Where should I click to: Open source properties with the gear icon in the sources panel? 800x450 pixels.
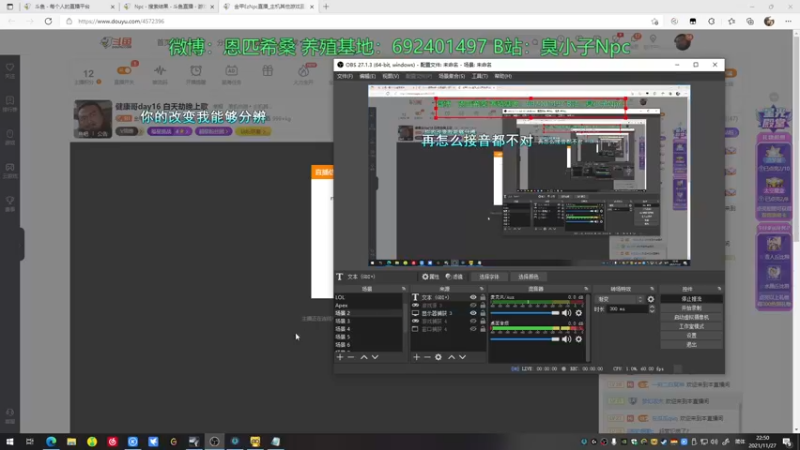(438, 357)
